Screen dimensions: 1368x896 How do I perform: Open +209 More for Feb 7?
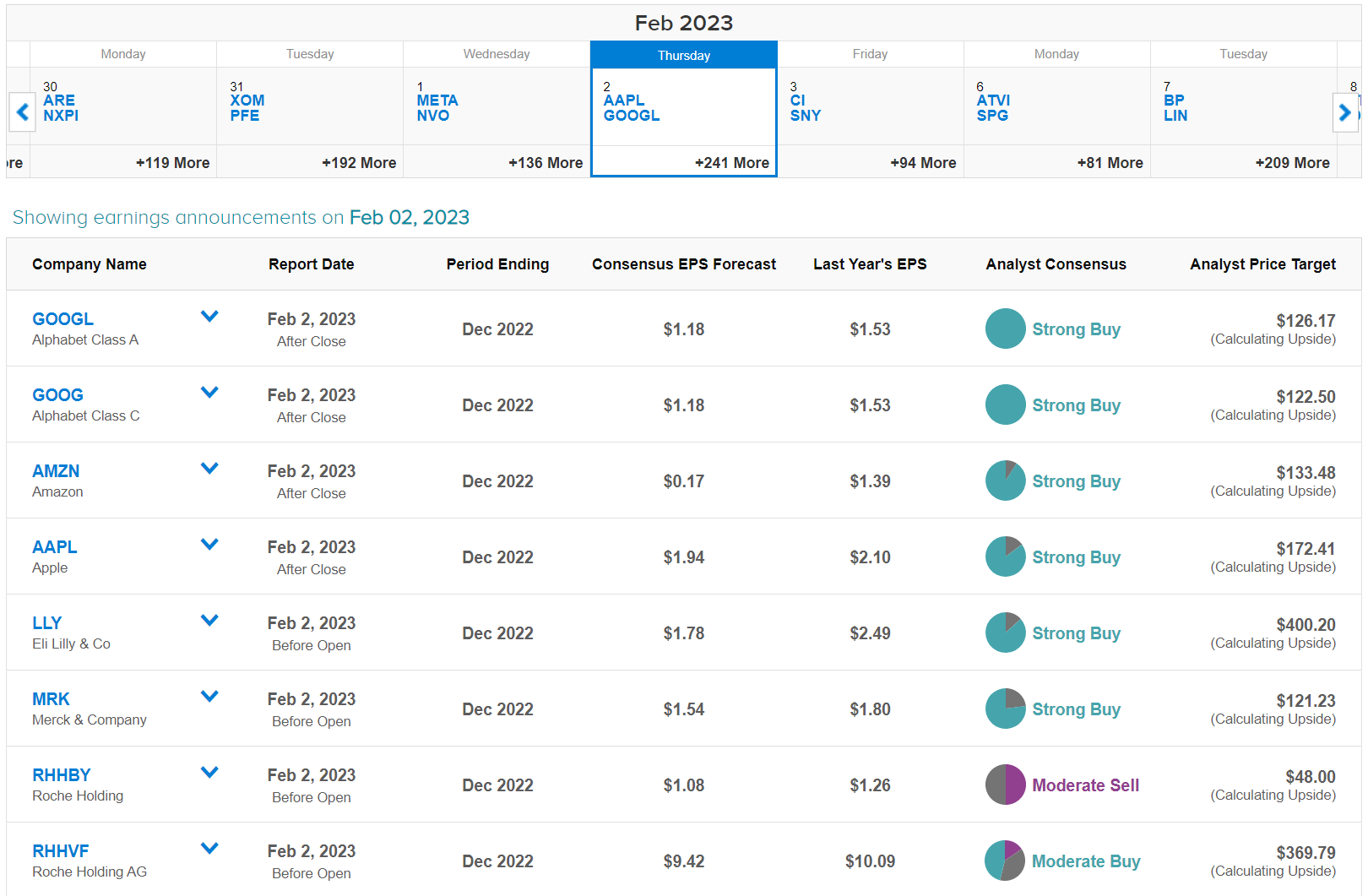pos(1292,163)
